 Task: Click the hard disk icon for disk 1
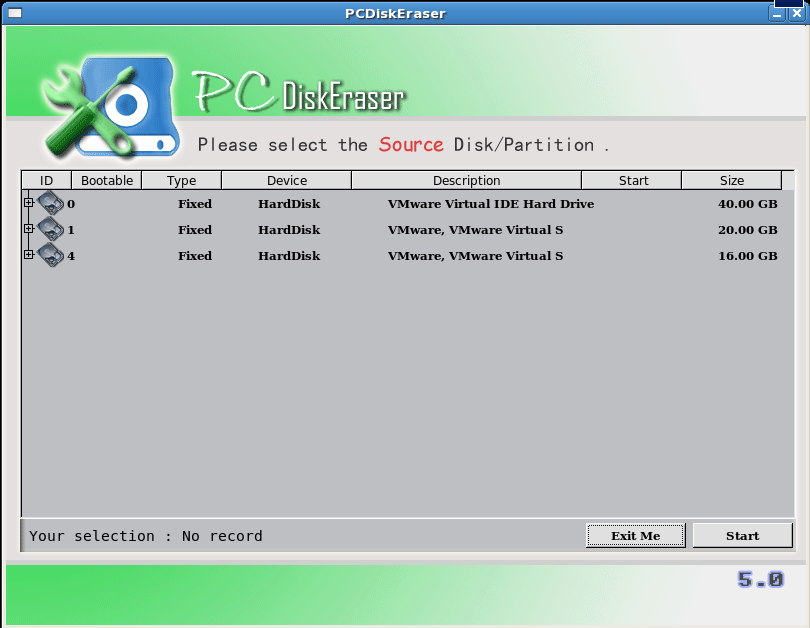[x=51, y=229]
